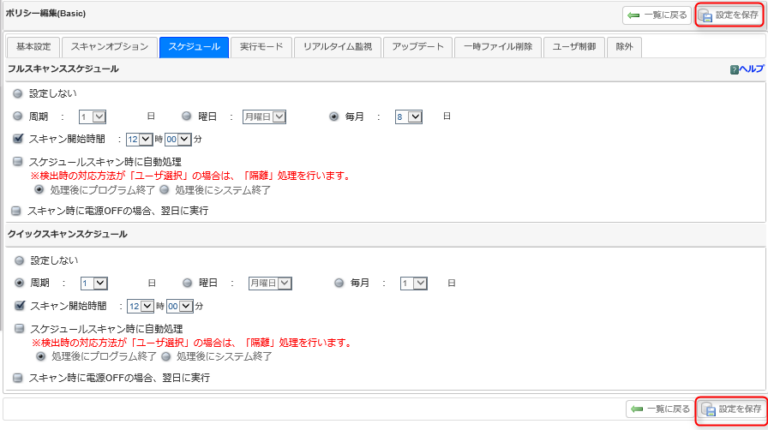Toggle quick scan スキャン開始時間 checkbox
Screen dimensions: 768x430
20,306
